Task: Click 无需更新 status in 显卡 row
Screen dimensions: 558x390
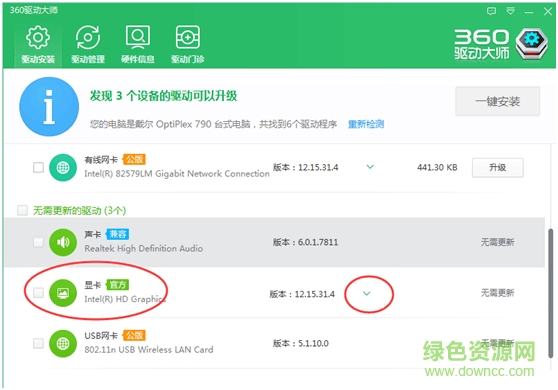Action: (x=498, y=293)
